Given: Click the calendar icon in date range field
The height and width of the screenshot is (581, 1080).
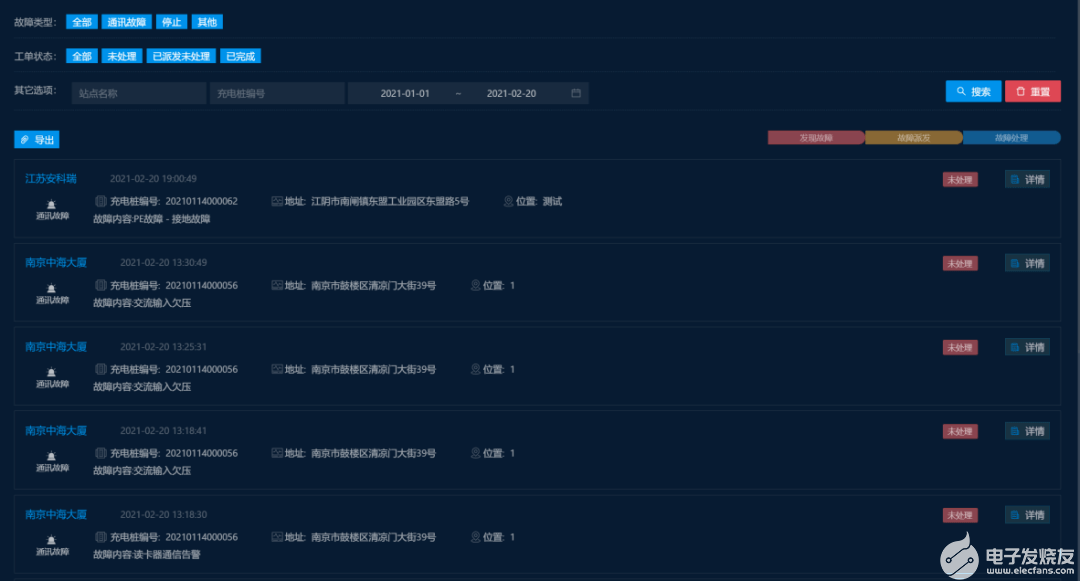Looking at the screenshot, I should click(x=576, y=93).
